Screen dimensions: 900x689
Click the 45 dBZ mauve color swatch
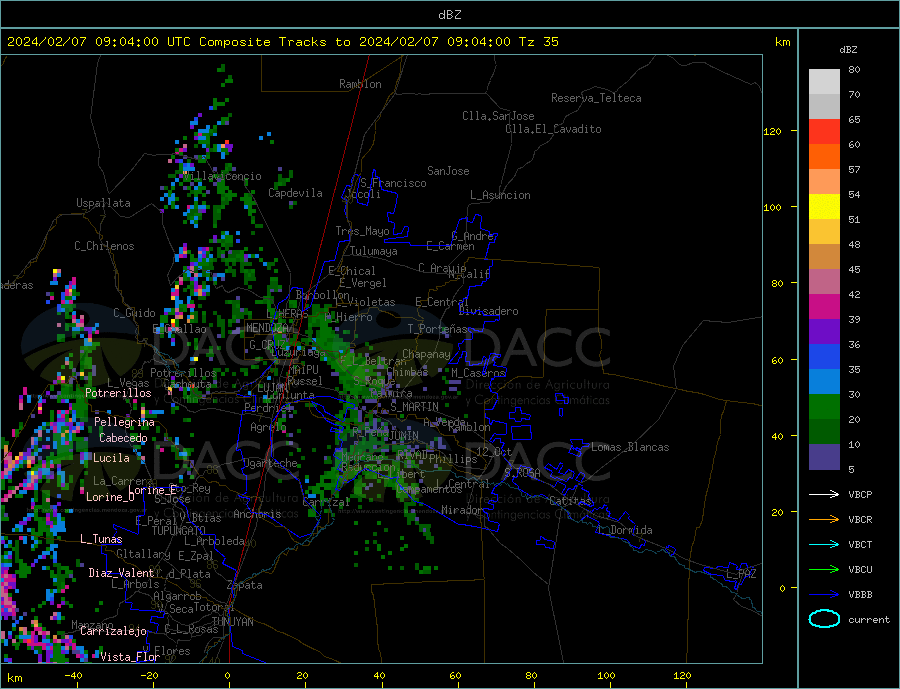coord(824,281)
